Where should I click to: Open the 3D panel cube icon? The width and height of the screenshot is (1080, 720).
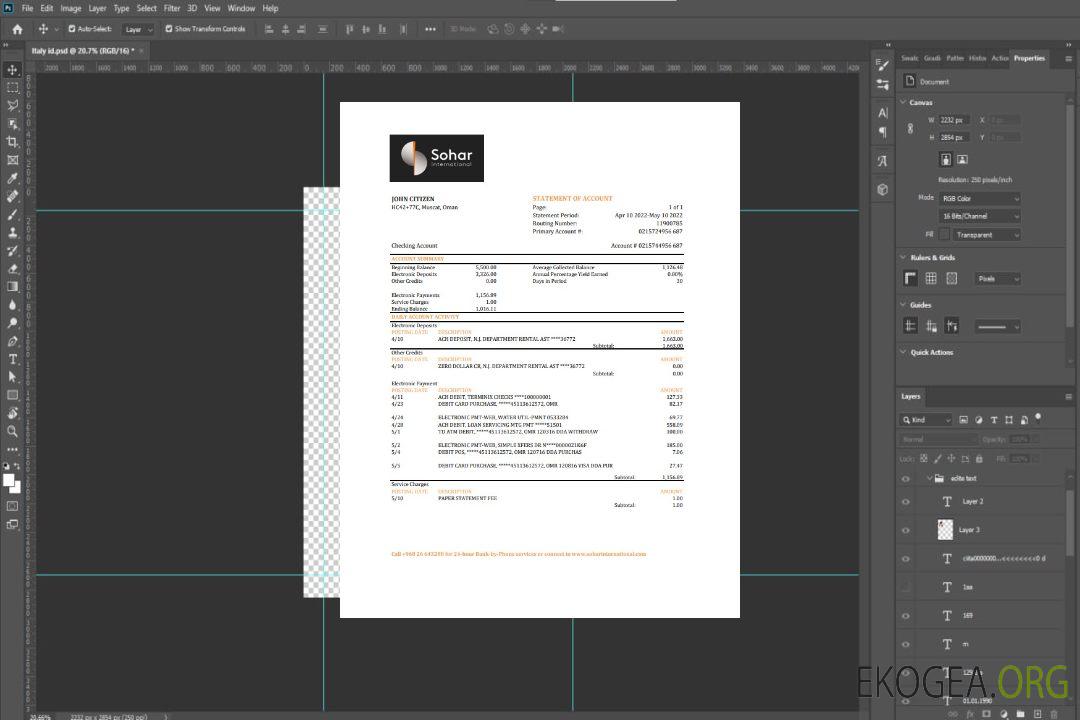pyautogui.click(x=883, y=189)
